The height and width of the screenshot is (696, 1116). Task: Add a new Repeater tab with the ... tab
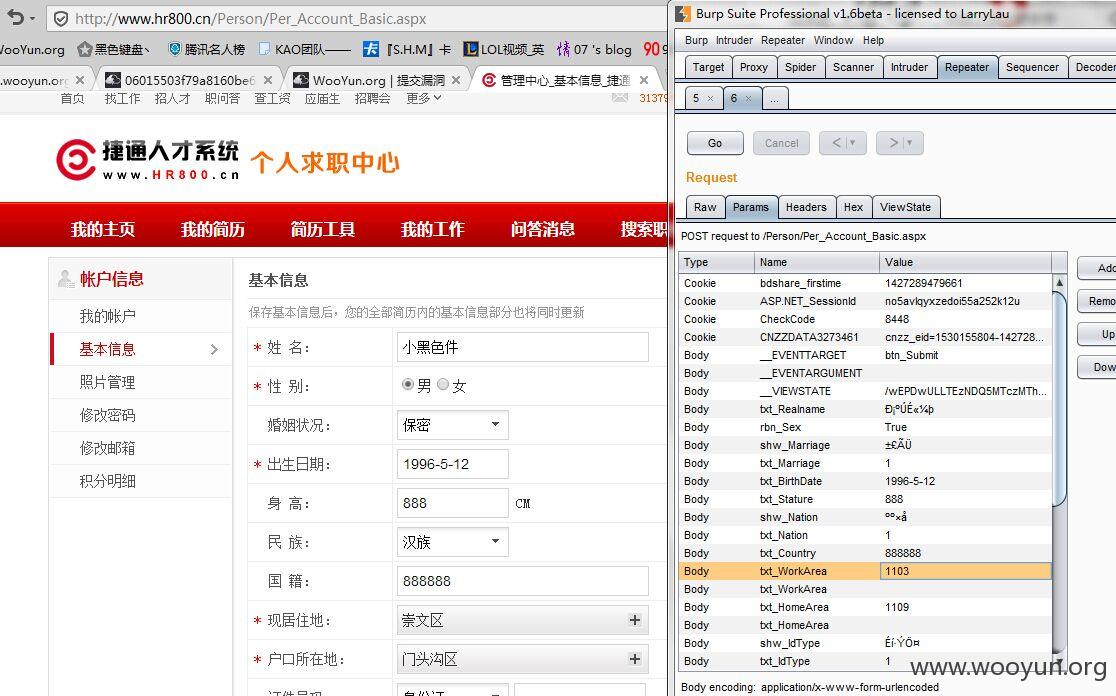(x=774, y=98)
